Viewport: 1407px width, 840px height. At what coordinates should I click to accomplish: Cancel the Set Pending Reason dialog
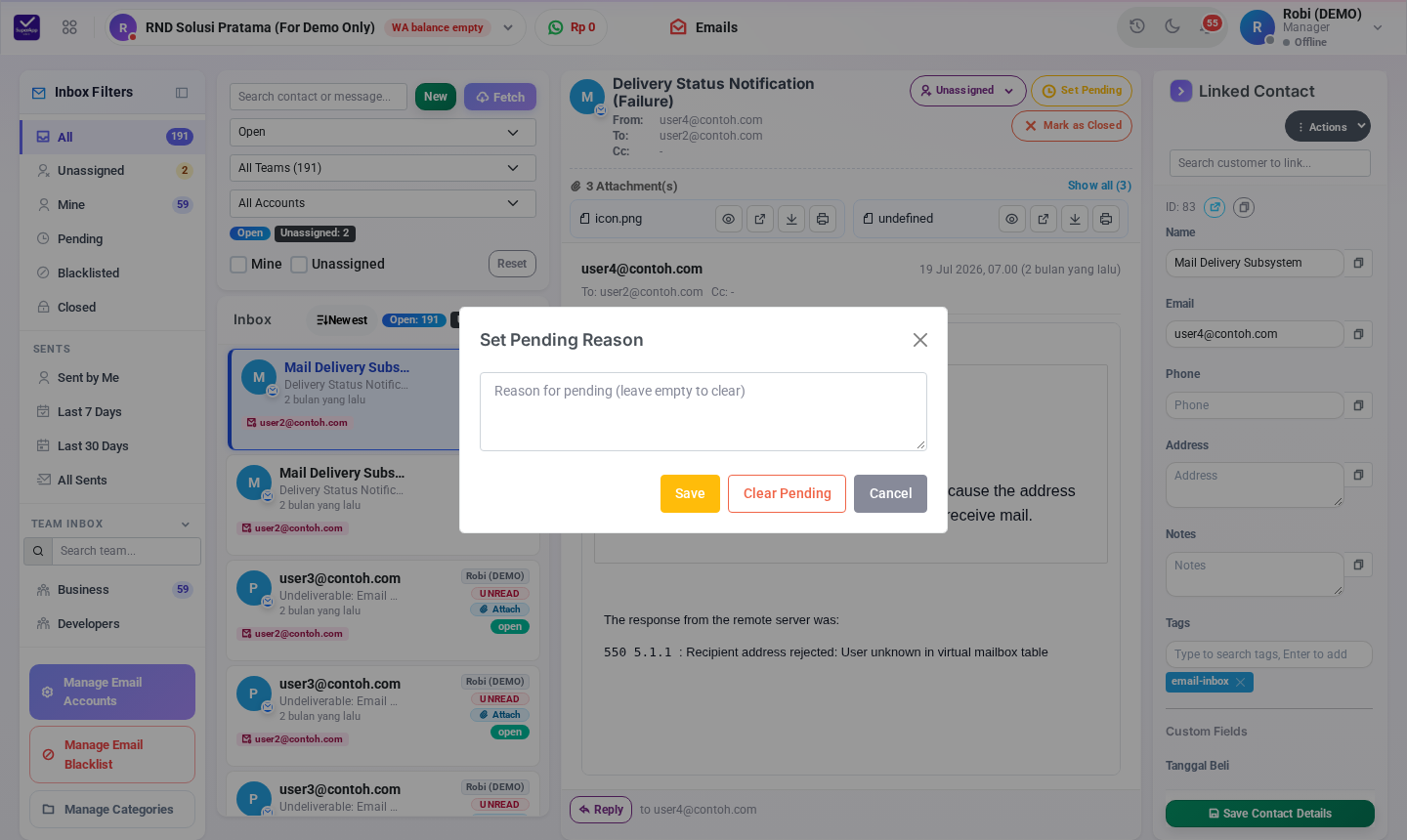[890, 493]
